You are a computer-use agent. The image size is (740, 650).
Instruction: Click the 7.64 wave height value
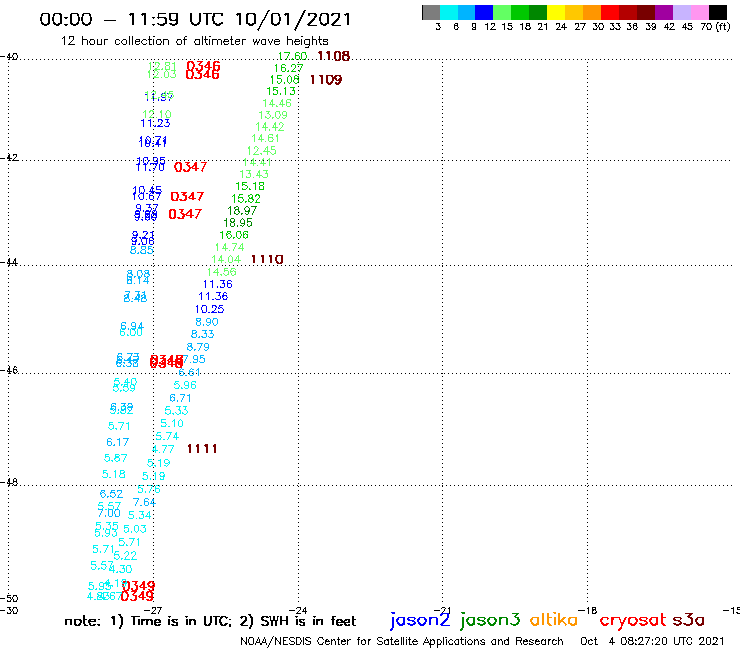144,502
